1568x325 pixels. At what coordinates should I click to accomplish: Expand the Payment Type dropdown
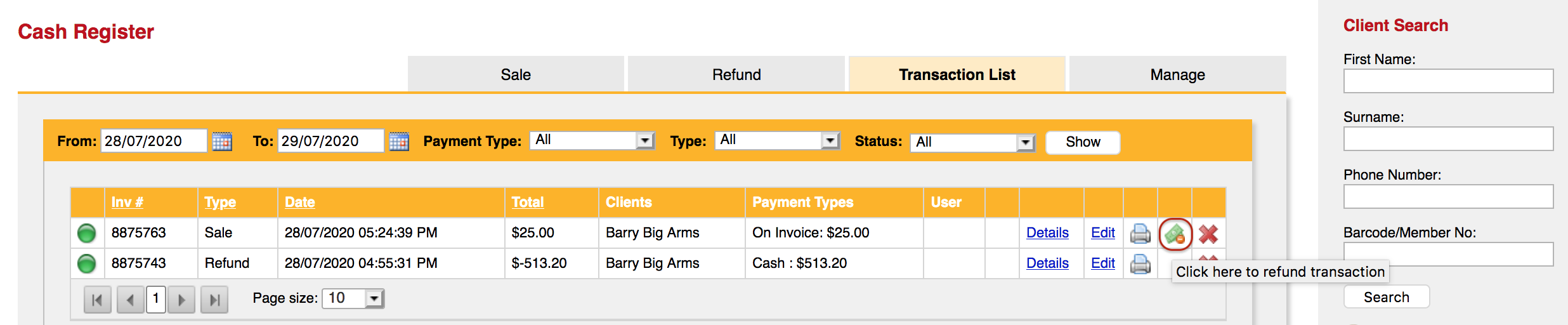pos(645,140)
